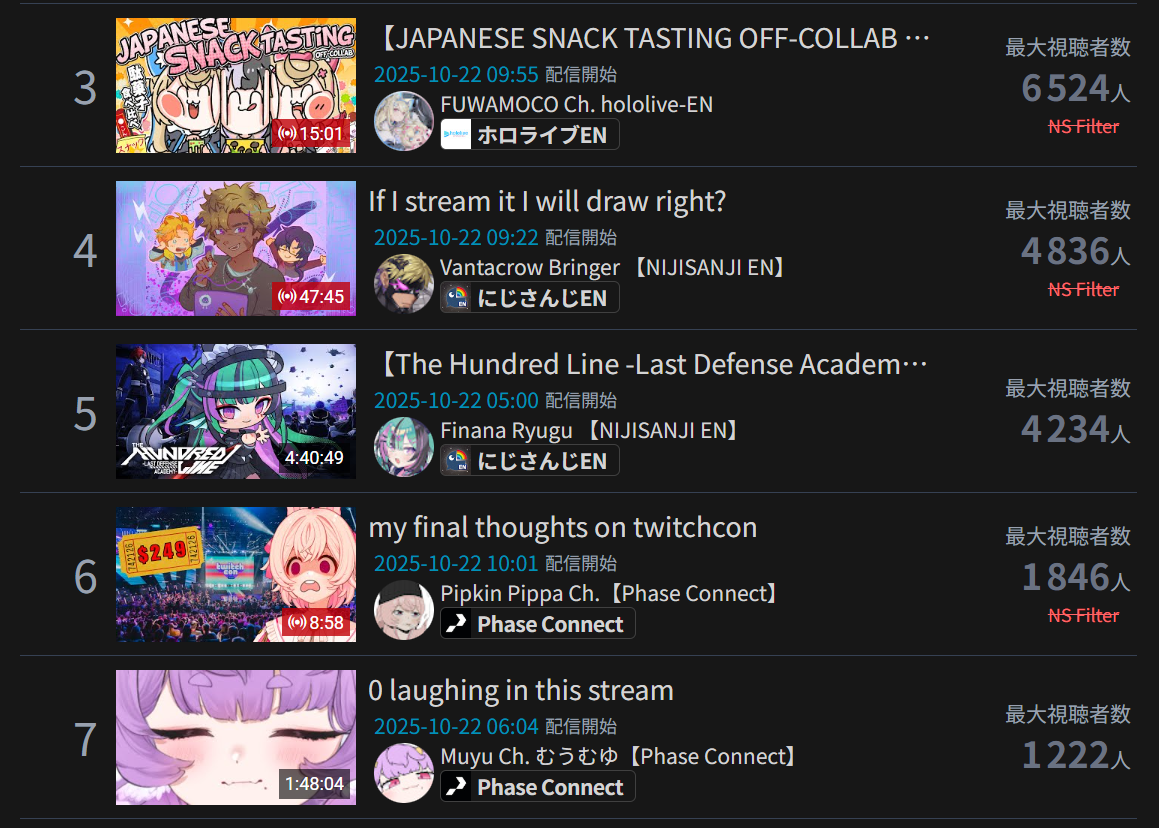Click NS Filter label on rank 3 entry
Viewport: 1159px width, 828px height.
pos(1084,127)
